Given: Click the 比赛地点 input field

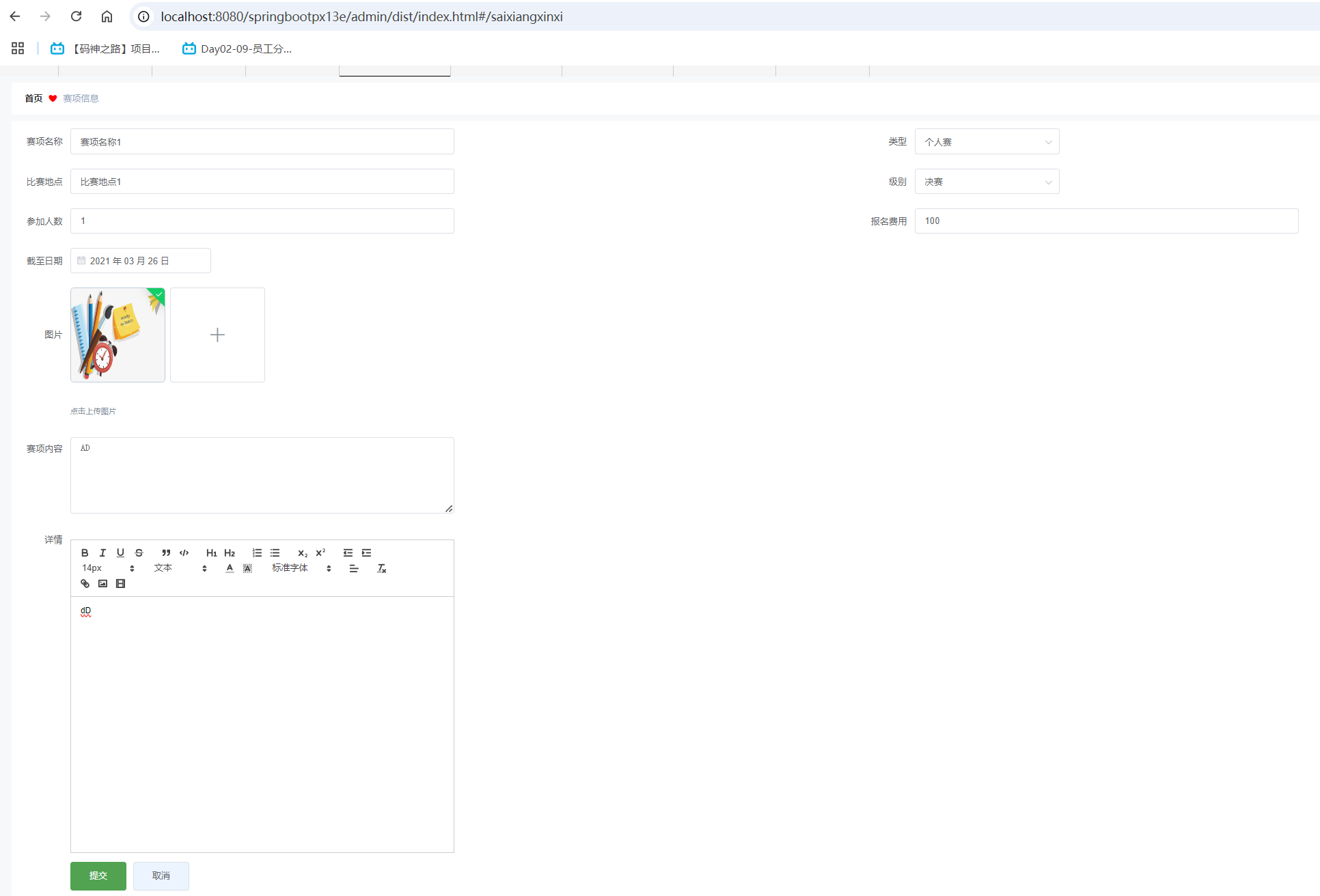Looking at the screenshot, I should pos(262,181).
